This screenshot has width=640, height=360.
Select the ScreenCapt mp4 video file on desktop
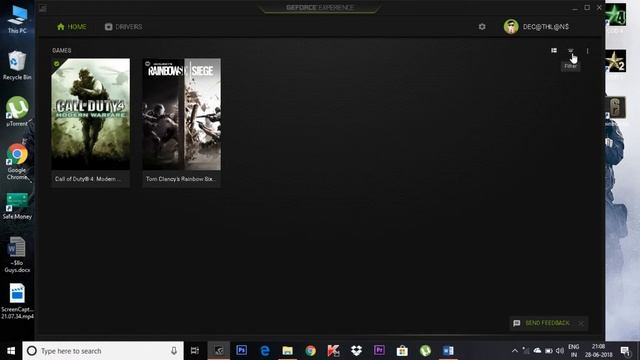tap(17, 301)
